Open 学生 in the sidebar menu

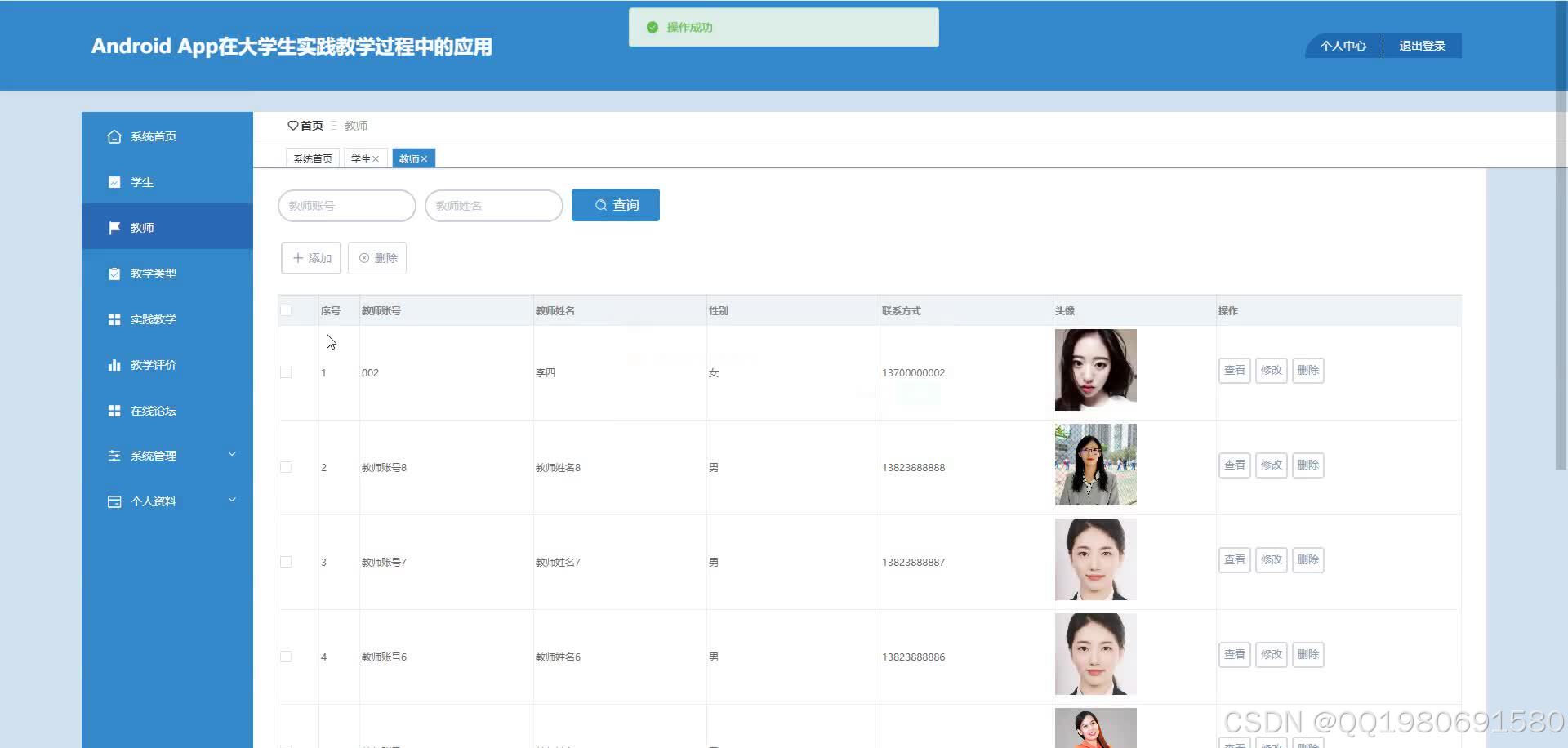pyautogui.click(x=167, y=182)
